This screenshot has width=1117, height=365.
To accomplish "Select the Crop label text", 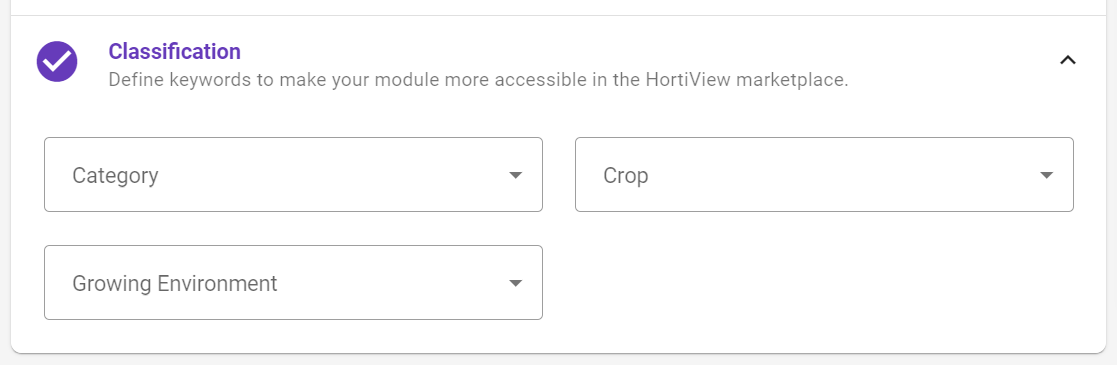I will coord(625,175).
